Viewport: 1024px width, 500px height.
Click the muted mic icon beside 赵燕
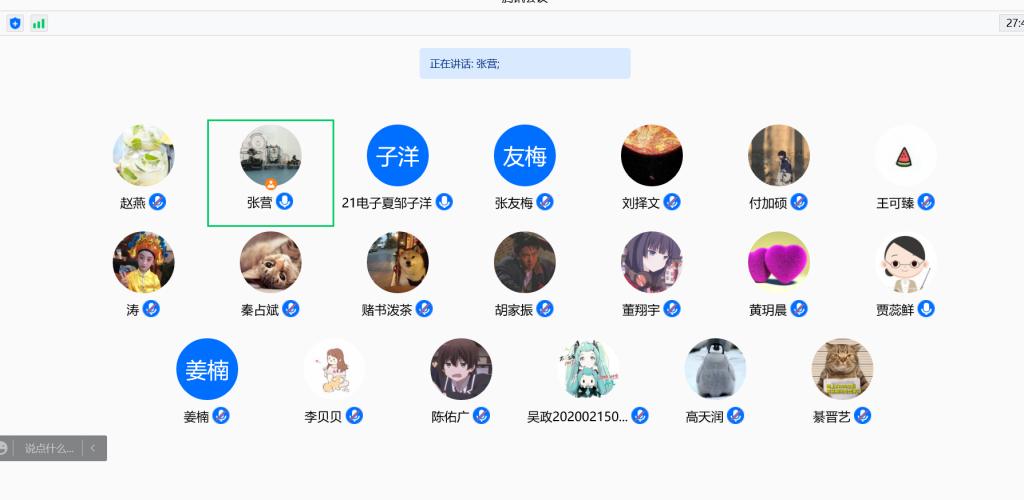157,202
